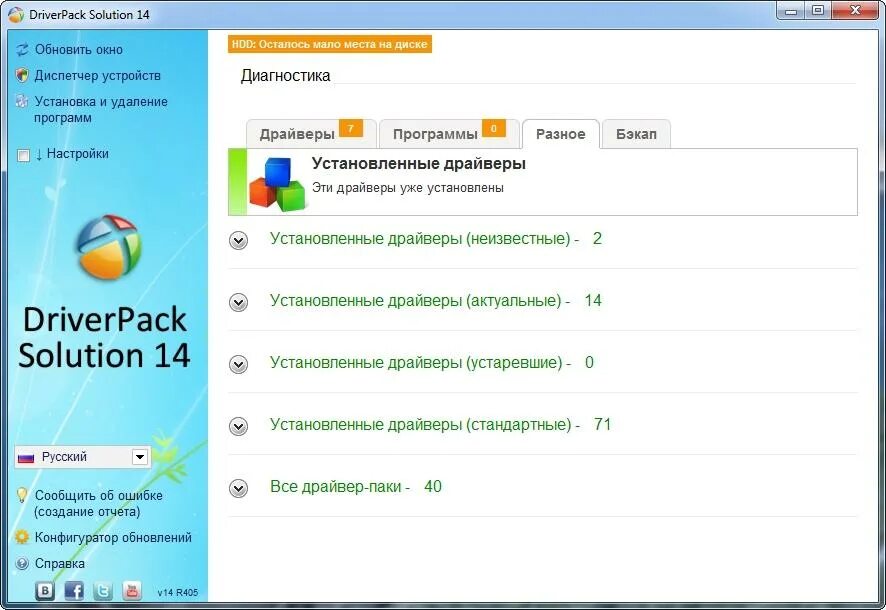Expand the стандартные drivers list
The image size is (886, 610).
[238, 426]
